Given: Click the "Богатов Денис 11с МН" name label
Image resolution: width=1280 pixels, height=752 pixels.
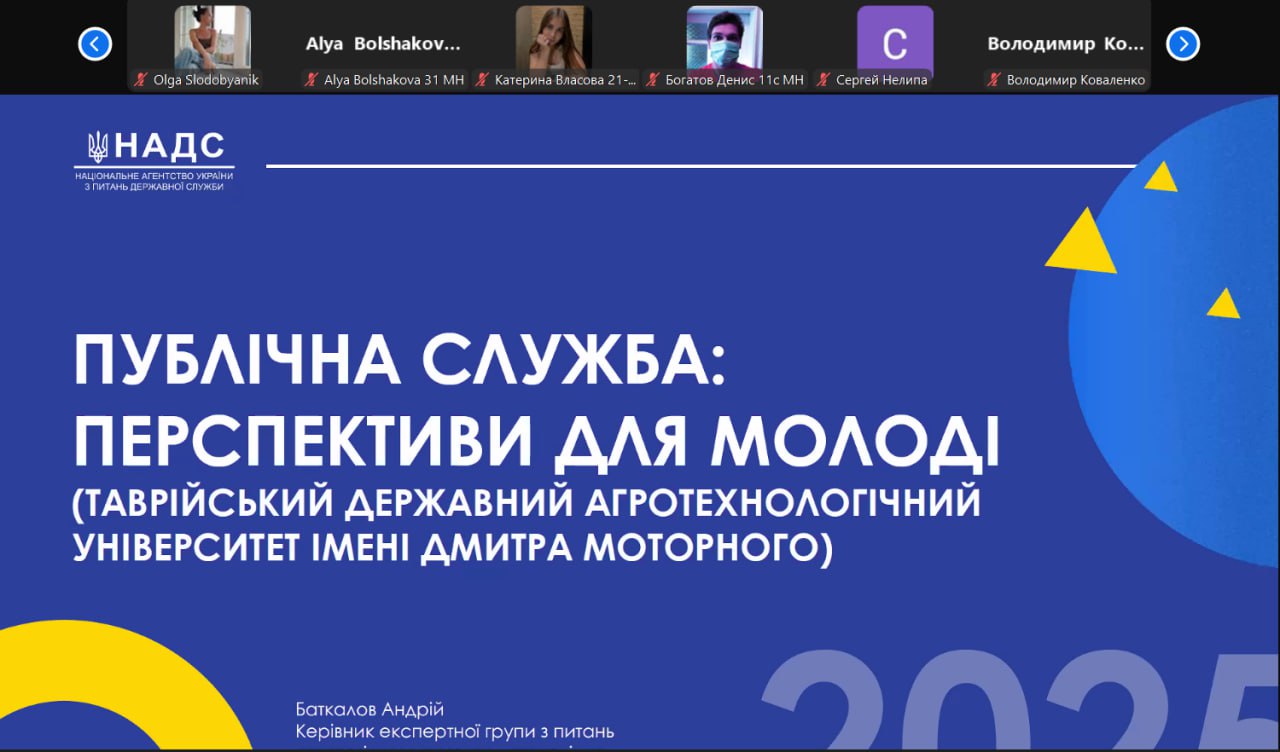Looking at the screenshot, I should click(x=734, y=80).
